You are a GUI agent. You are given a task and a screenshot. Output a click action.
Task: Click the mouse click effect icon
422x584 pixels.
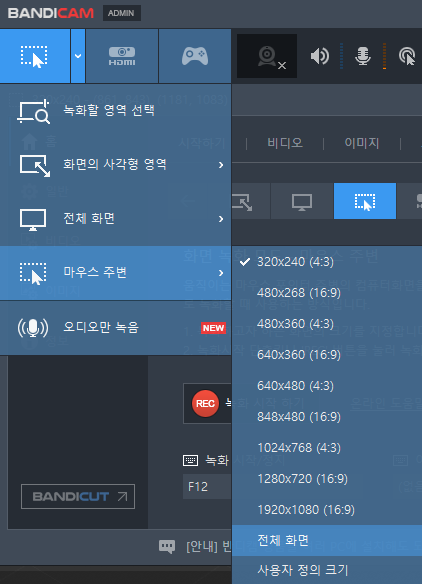pos(407,56)
